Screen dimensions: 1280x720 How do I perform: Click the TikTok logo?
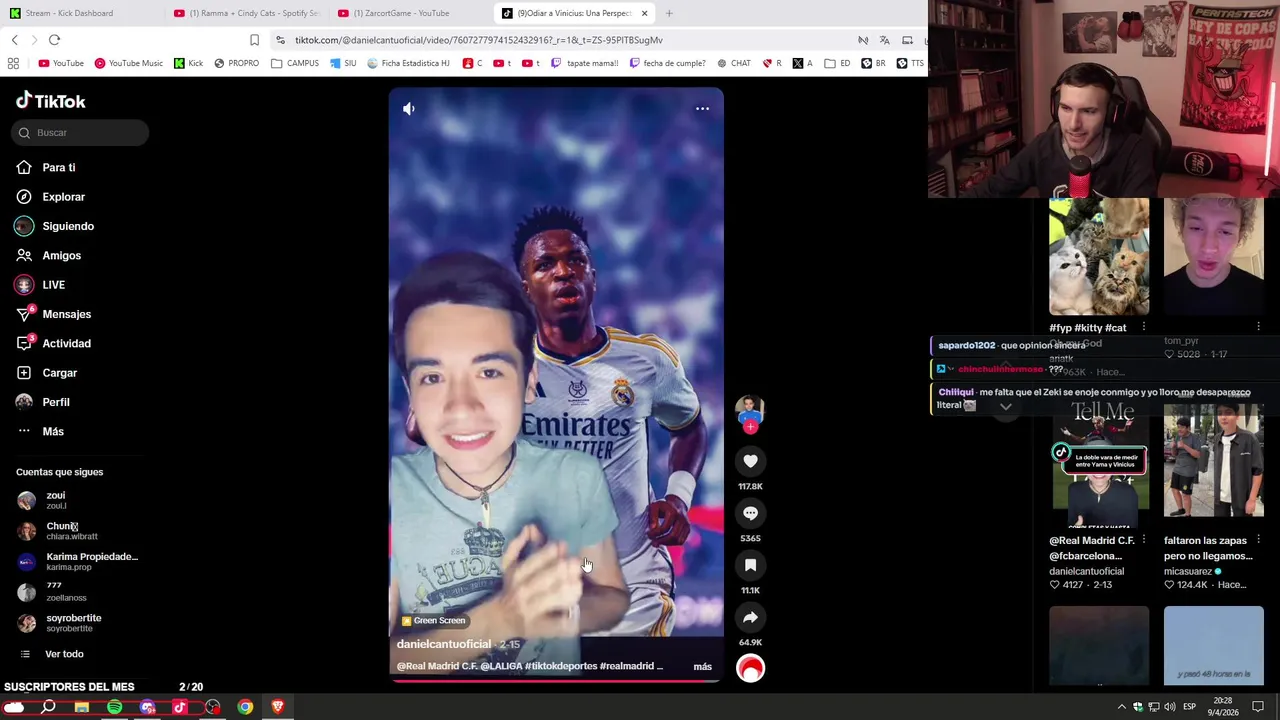click(51, 101)
